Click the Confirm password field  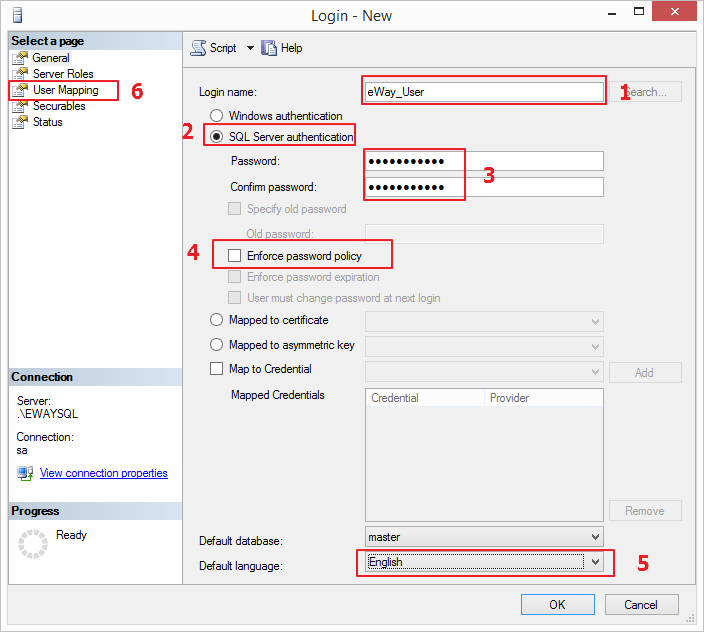click(484, 187)
